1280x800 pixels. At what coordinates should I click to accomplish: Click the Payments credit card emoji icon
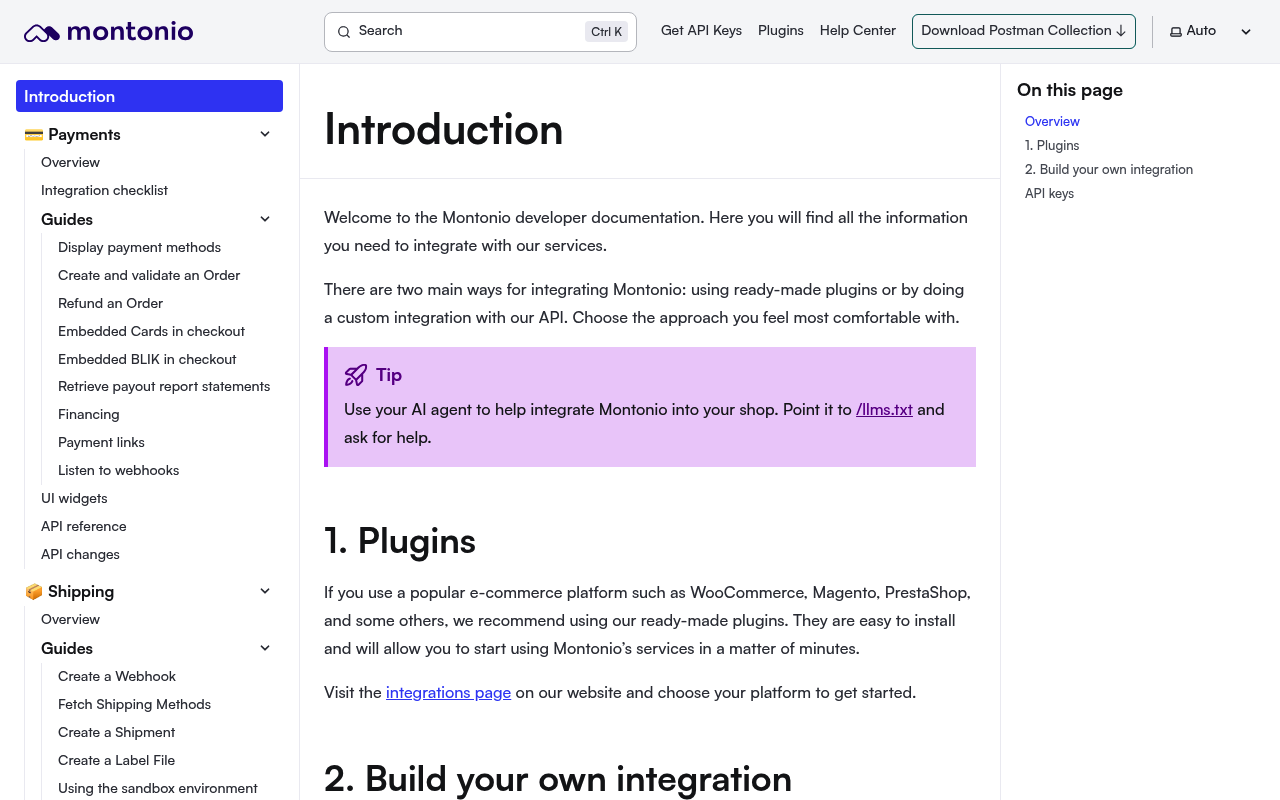pyautogui.click(x=34, y=135)
